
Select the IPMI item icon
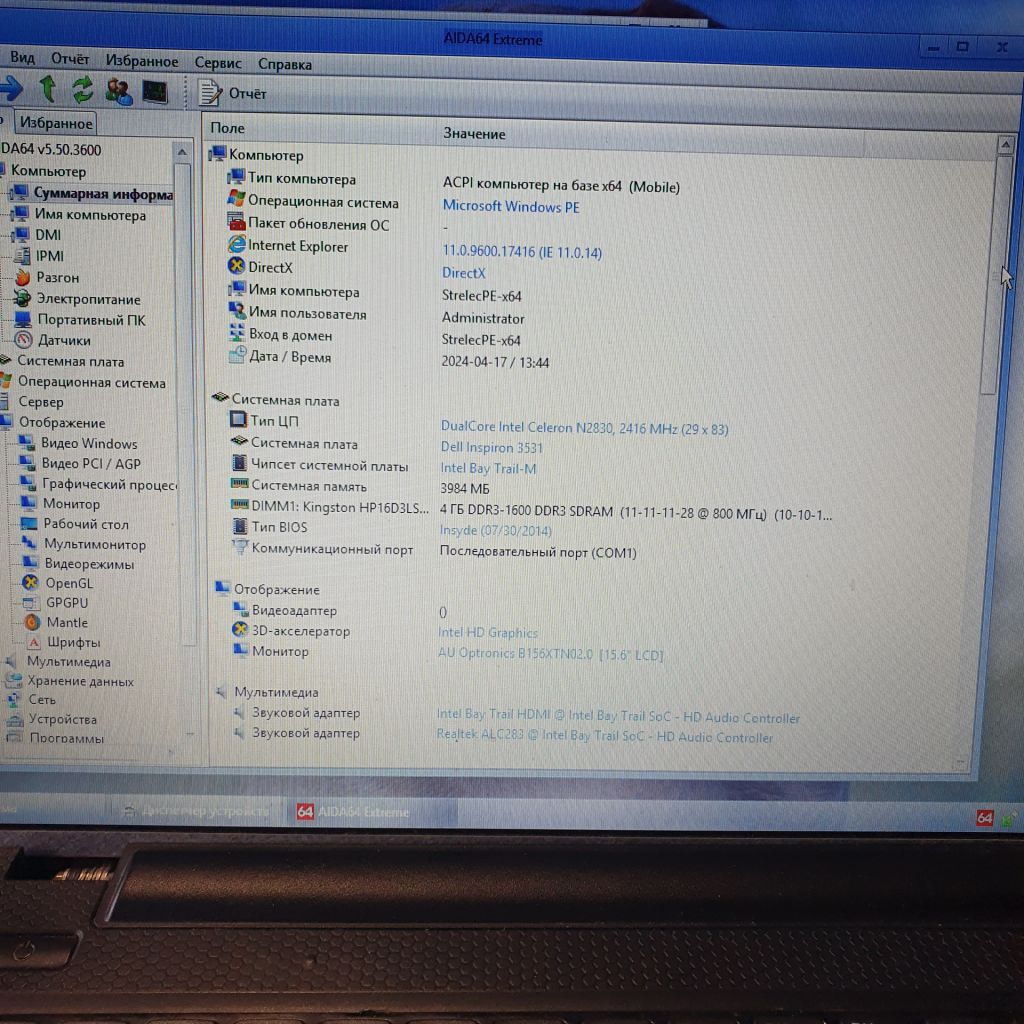tap(22, 255)
